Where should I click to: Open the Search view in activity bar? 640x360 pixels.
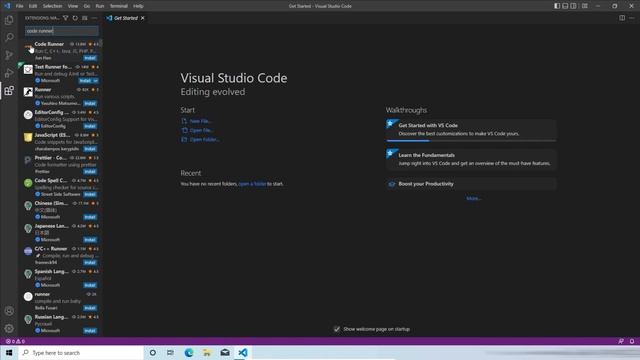point(9,38)
